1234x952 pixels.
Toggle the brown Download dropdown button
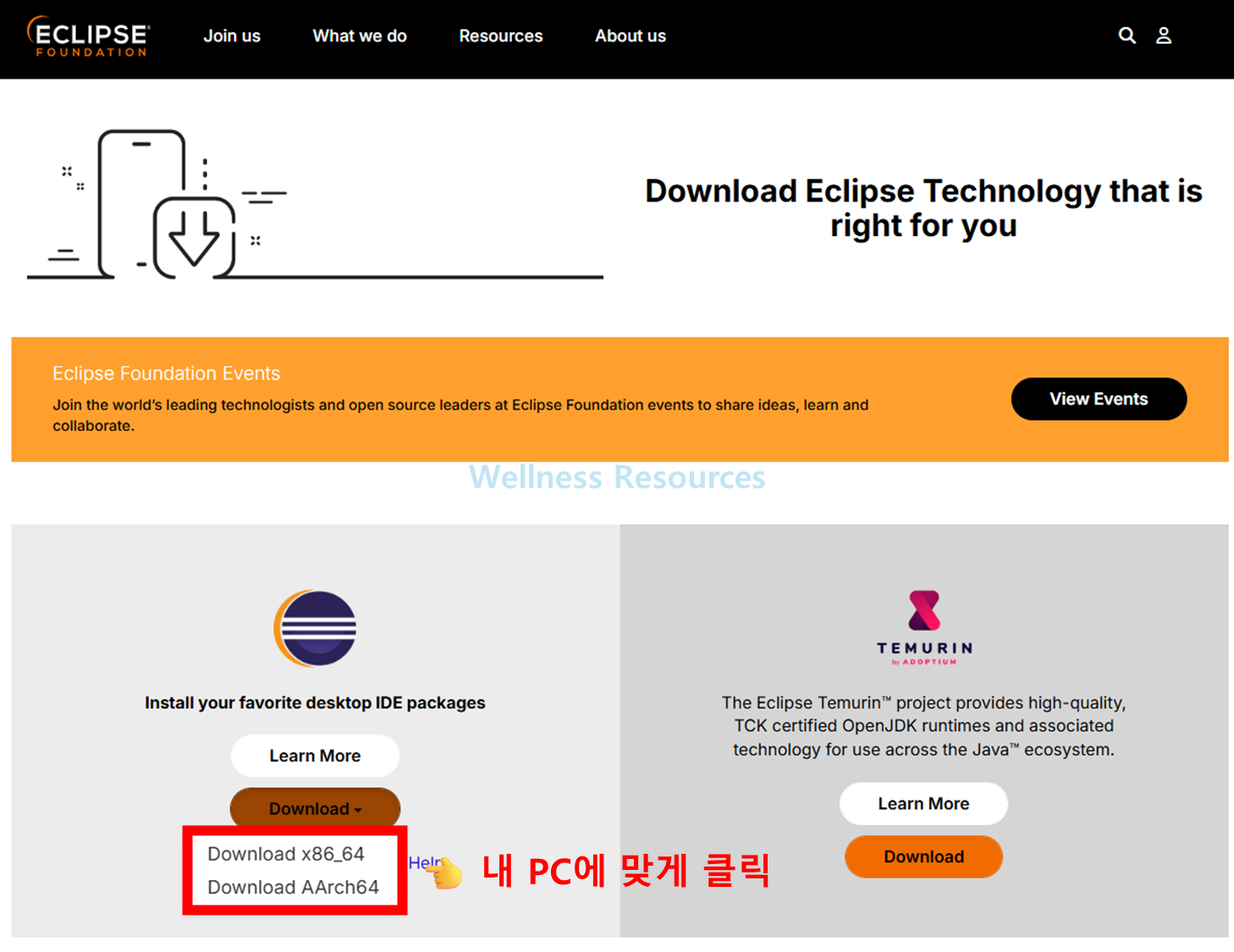point(315,808)
